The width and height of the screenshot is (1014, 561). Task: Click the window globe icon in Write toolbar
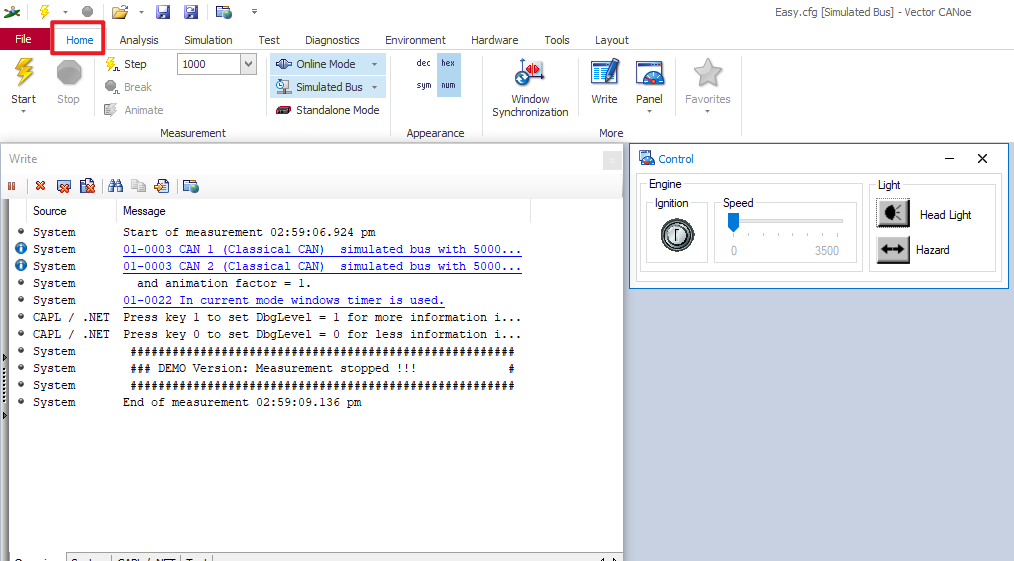coord(191,186)
